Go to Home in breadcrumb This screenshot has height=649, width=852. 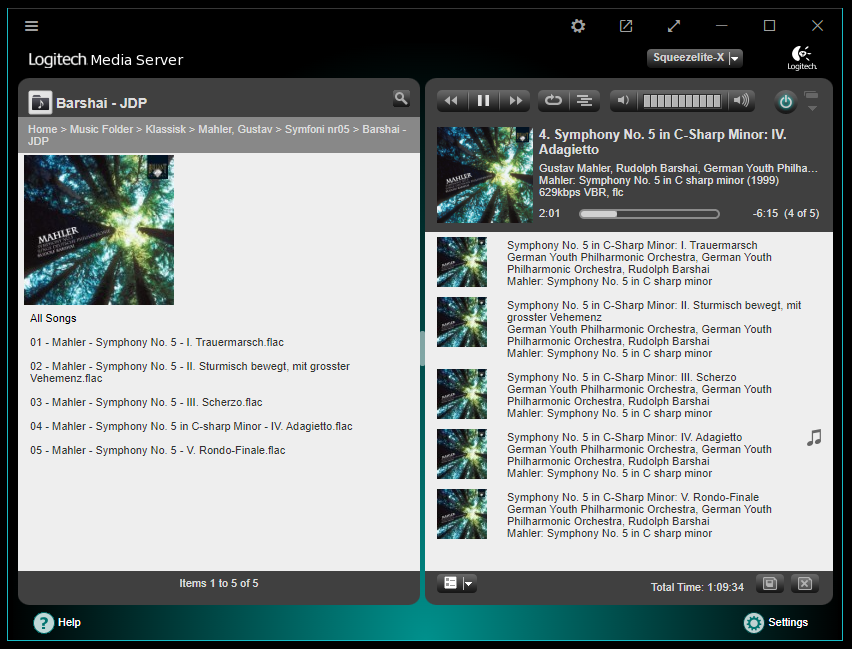click(42, 129)
